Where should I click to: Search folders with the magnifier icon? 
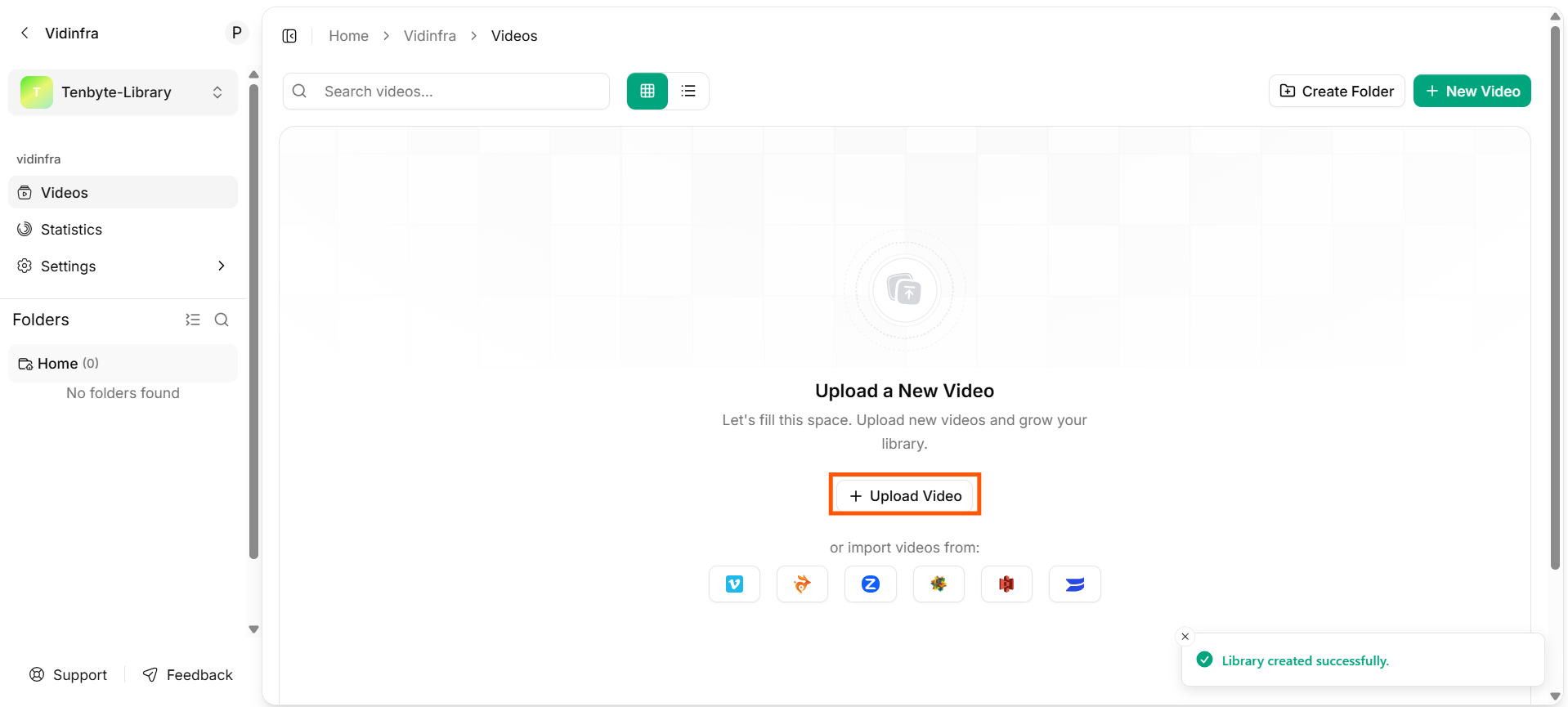point(222,320)
